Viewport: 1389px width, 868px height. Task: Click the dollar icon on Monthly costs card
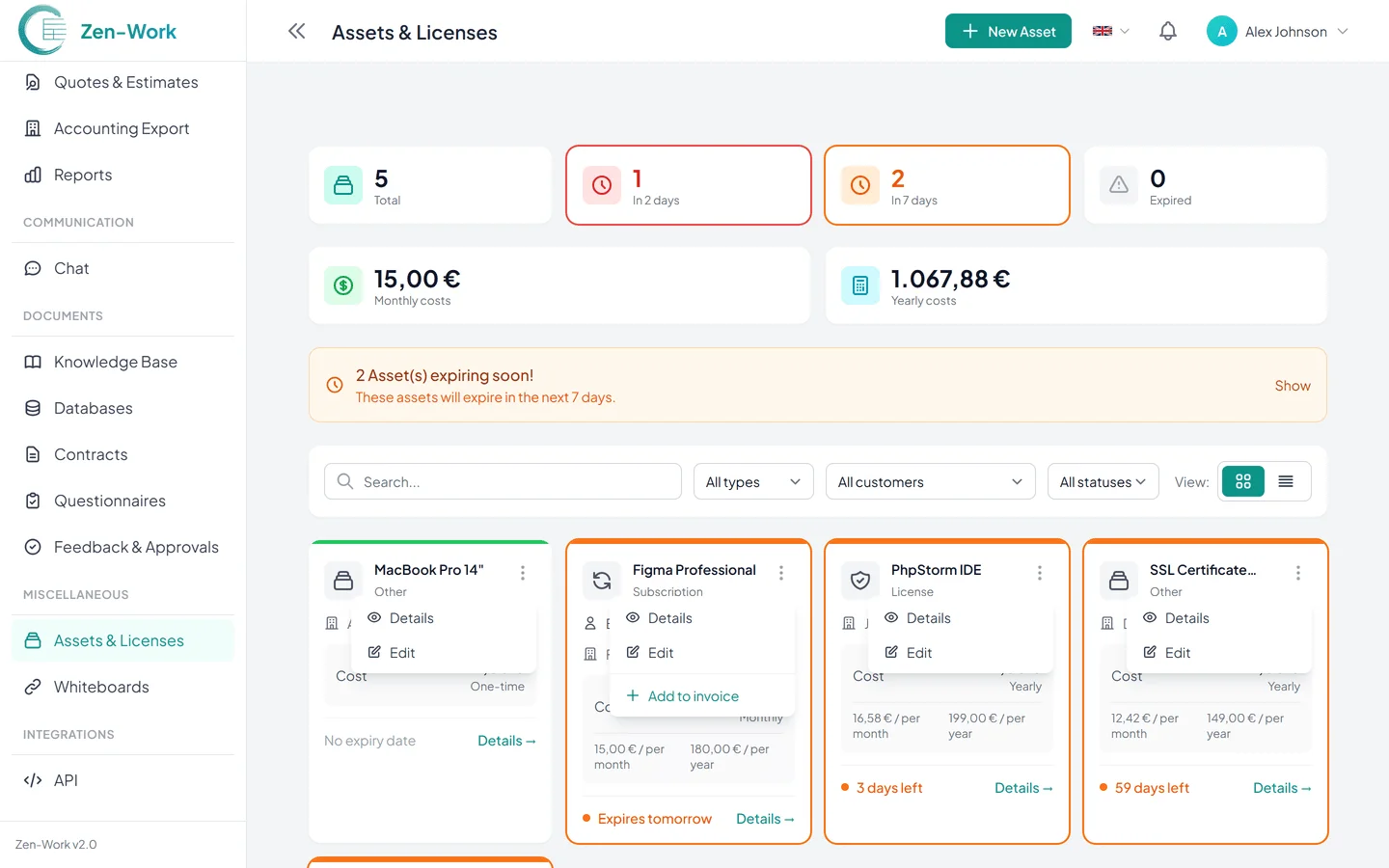click(343, 285)
